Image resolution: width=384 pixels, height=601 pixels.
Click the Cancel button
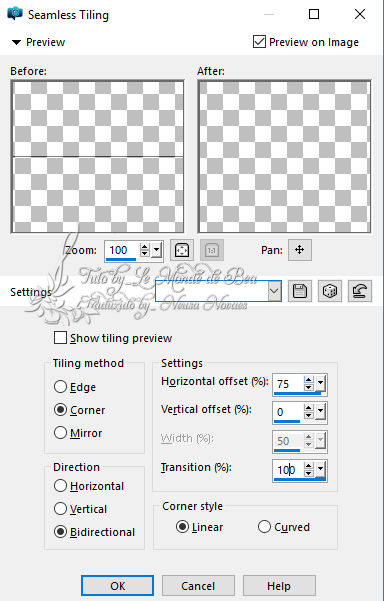tap(198, 586)
